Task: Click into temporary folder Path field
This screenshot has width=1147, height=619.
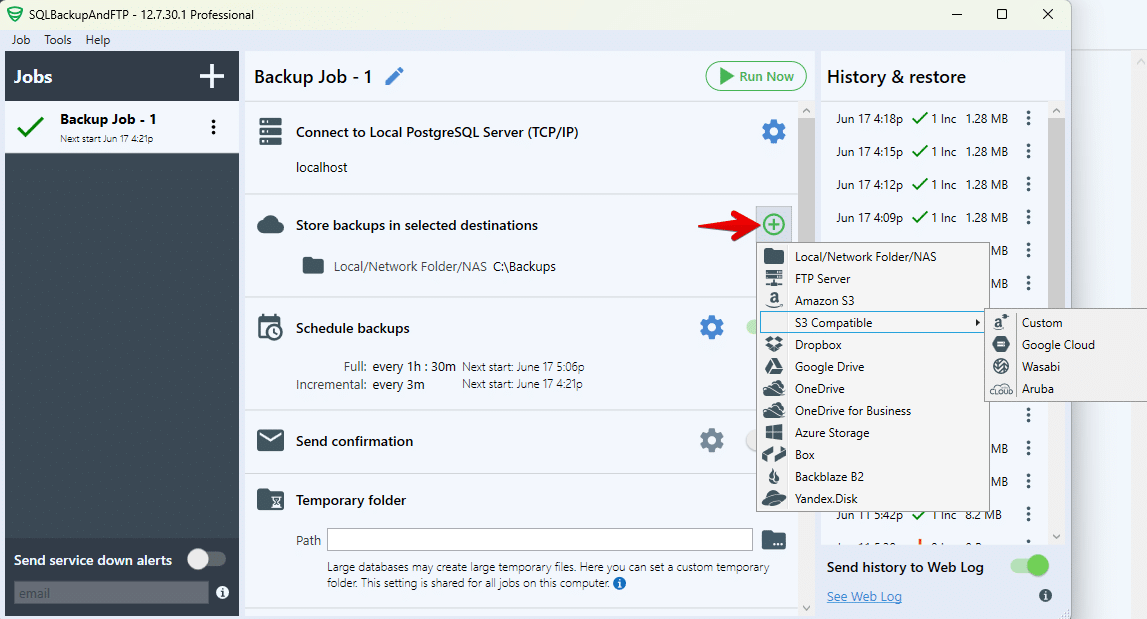Action: click(x=540, y=540)
